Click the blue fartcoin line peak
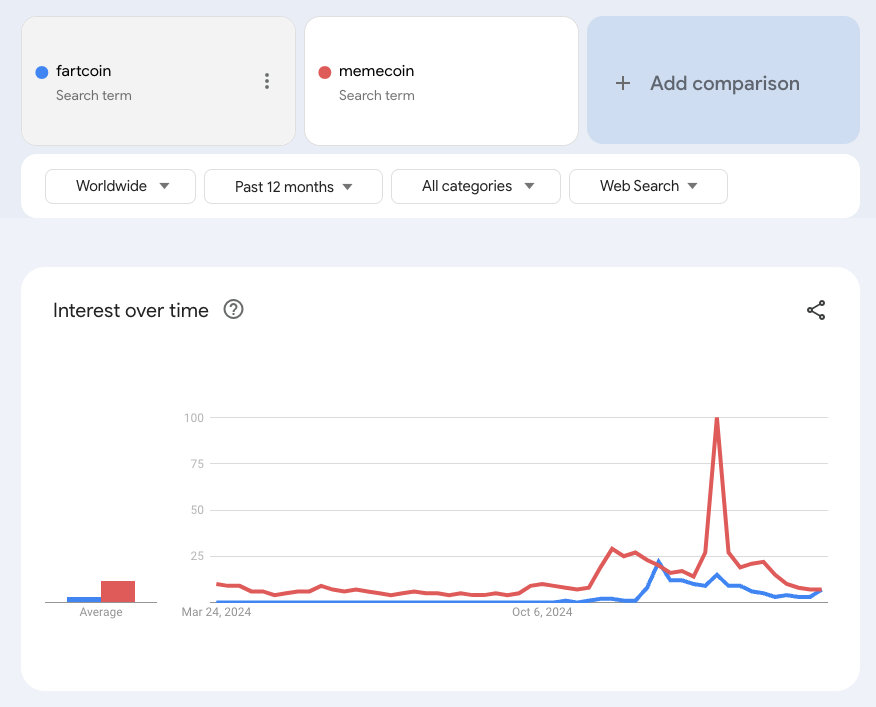 click(659, 561)
